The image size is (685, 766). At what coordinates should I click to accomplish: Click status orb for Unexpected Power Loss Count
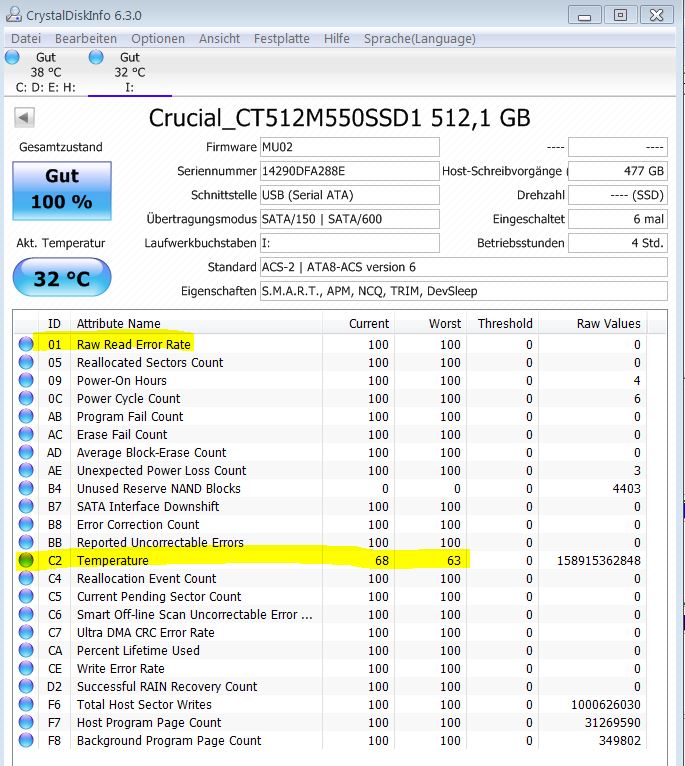pyautogui.click(x=26, y=470)
